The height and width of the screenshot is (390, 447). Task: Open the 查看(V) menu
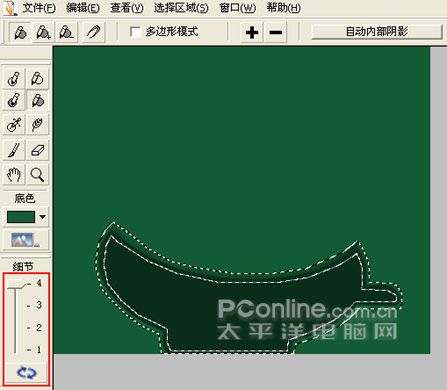pos(126,8)
